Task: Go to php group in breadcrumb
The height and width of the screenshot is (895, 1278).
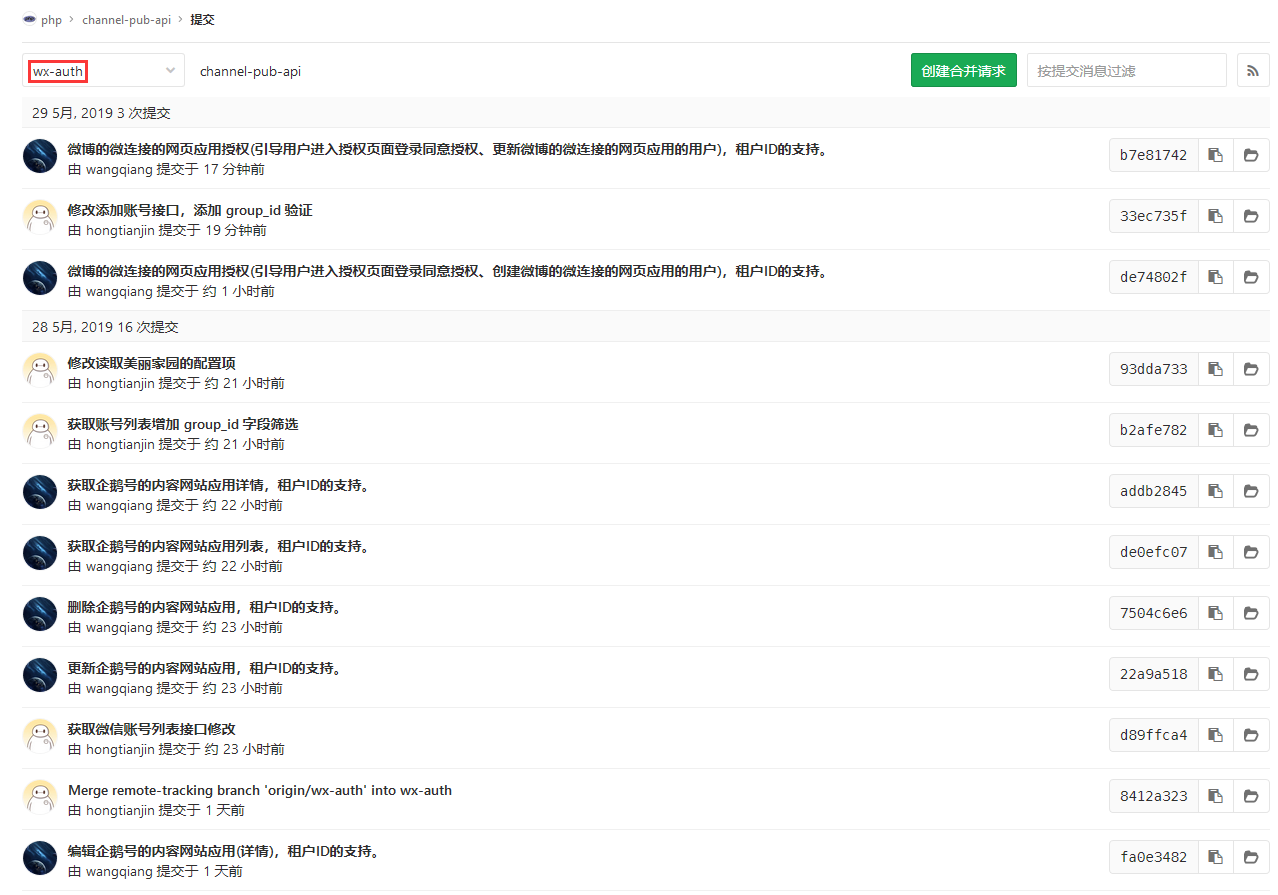Action: click(x=51, y=19)
